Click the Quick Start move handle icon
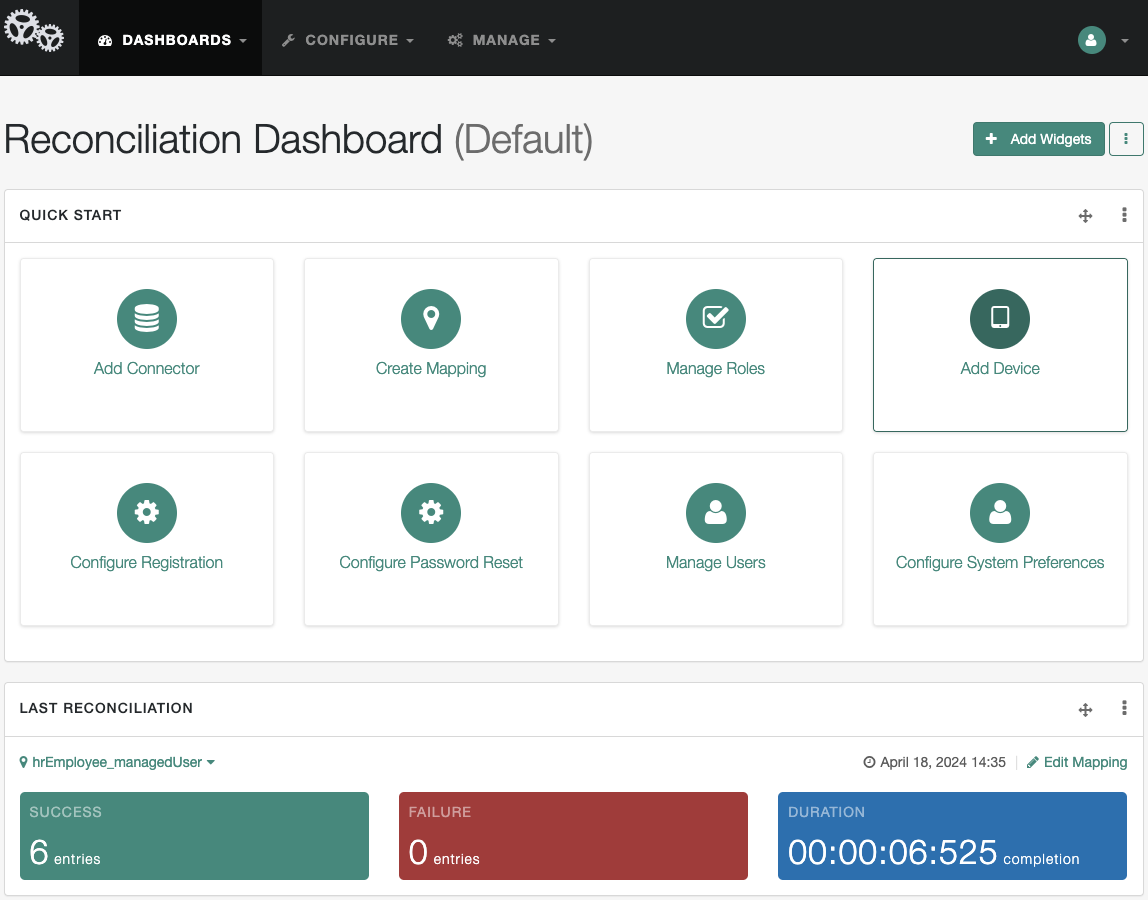 point(1085,215)
